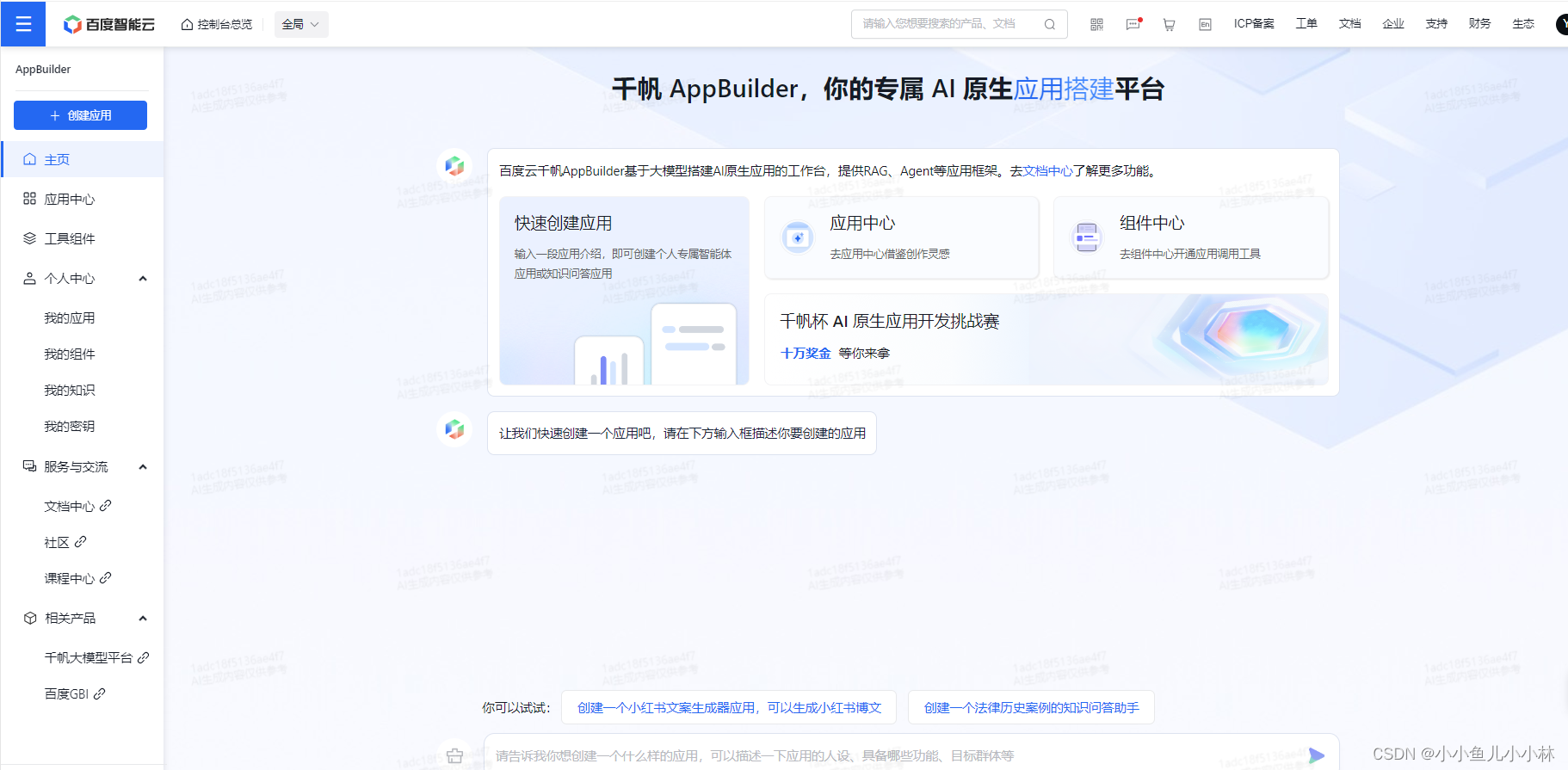Expand the 全局 region dropdown
Viewport: 1568px width, 770px height.
[301, 24]
